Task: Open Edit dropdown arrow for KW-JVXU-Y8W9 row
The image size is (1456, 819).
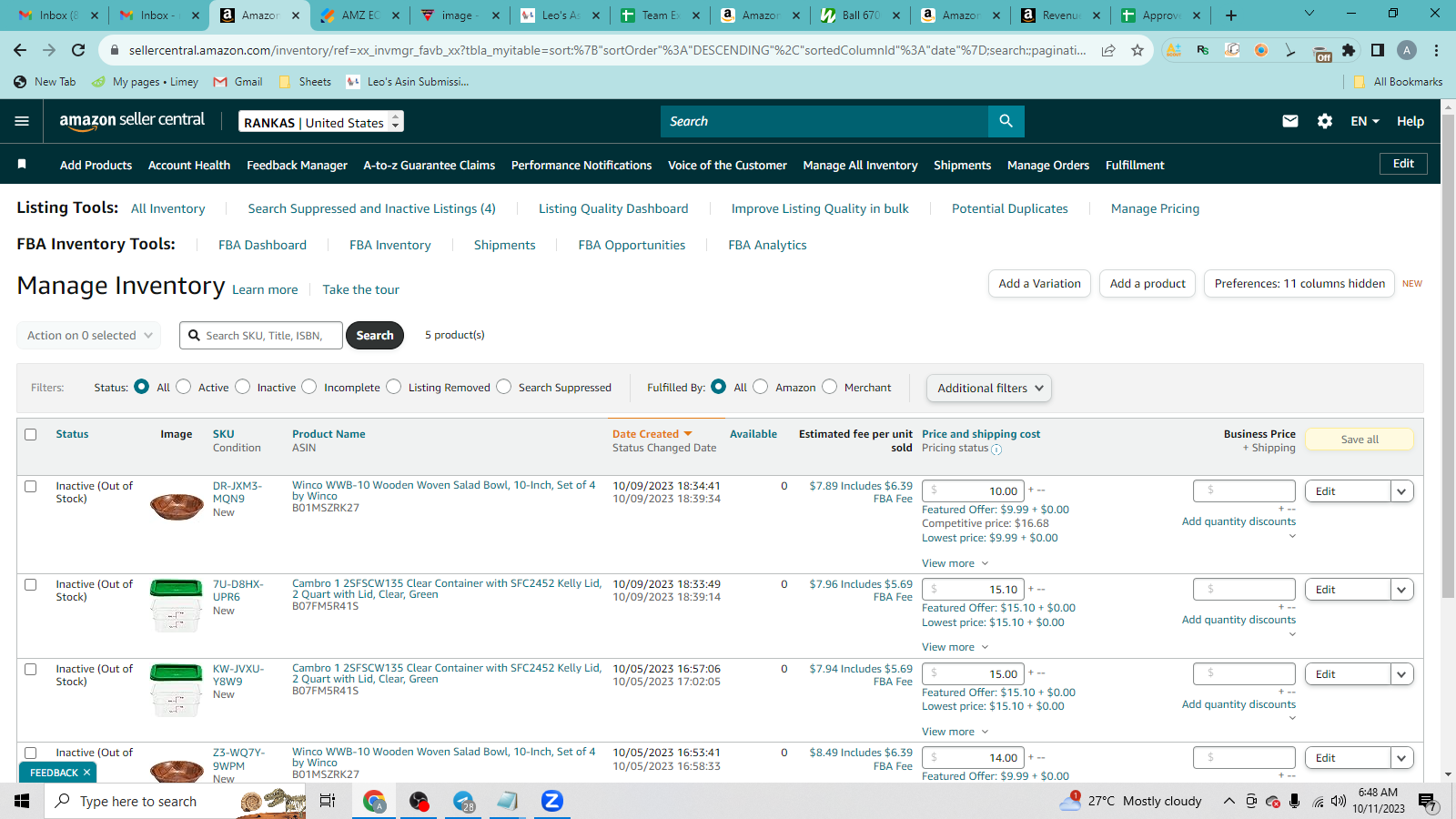Action: pyautogui.click(x=1401, y=674)
